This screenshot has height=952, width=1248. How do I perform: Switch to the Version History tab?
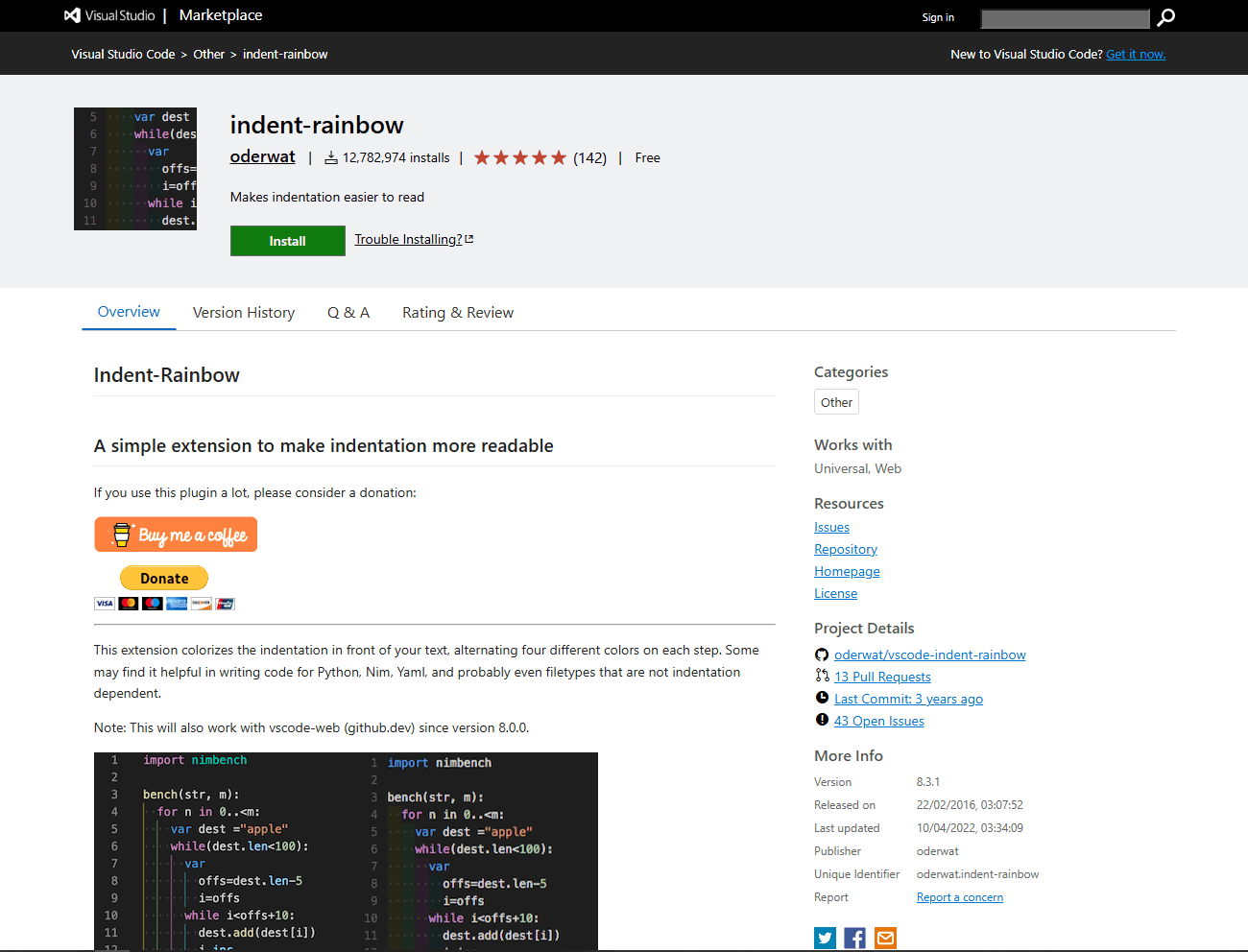click(244, 313)
